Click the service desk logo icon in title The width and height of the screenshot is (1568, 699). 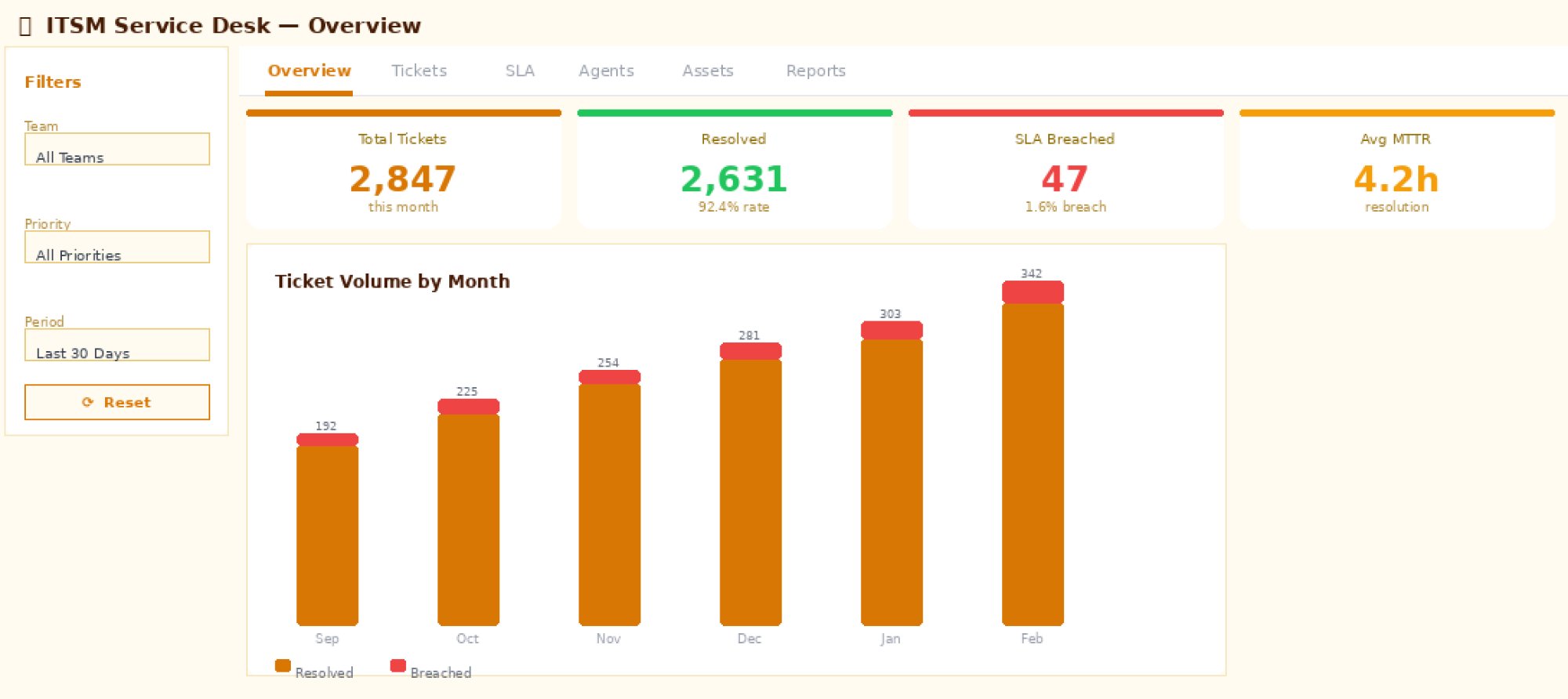point(25,26)
